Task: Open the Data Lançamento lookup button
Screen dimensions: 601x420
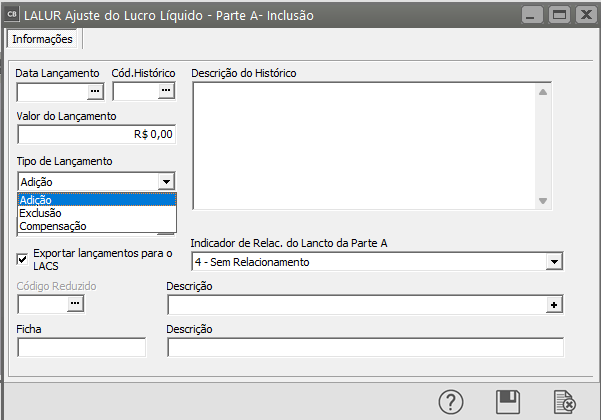Action: 95,92
